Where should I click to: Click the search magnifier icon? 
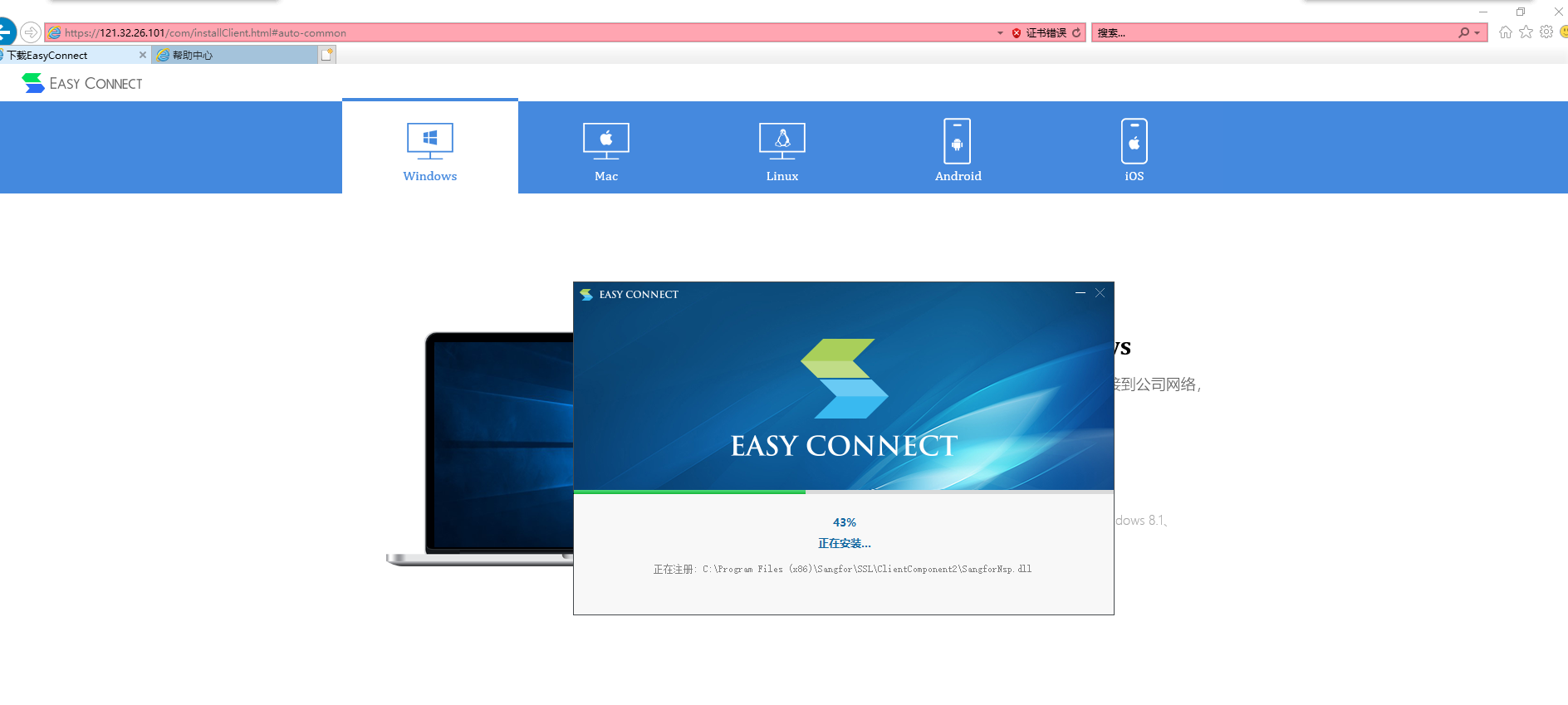[x=1463, y=32]
